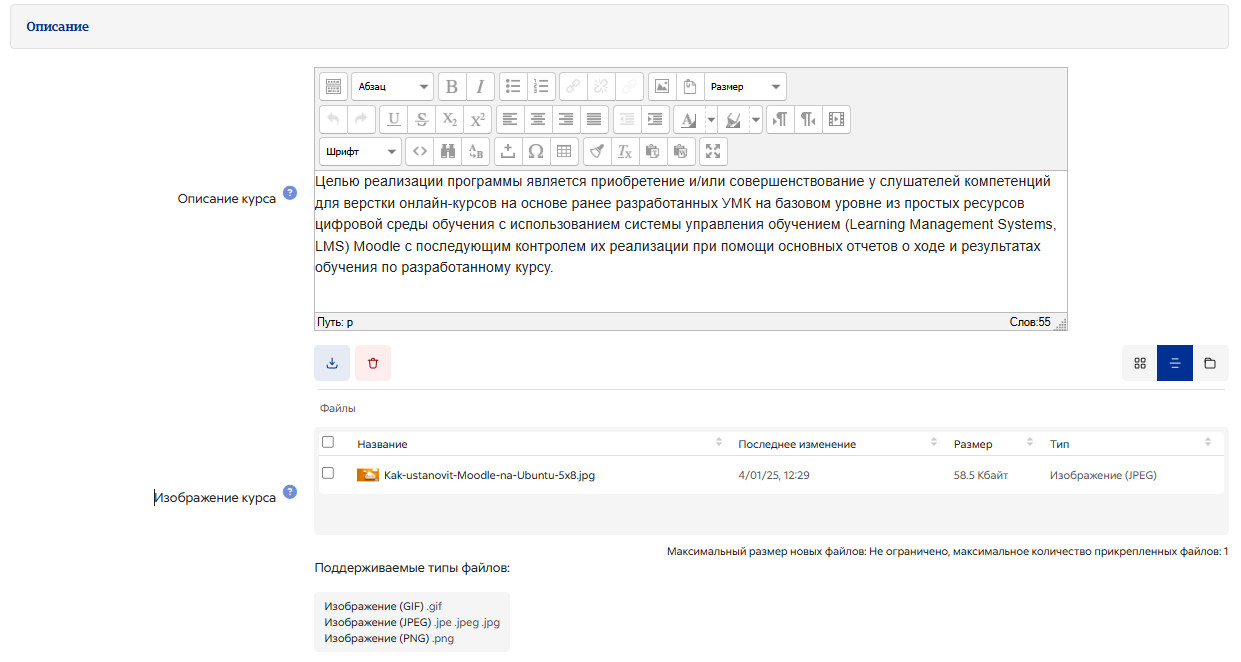Viewport: 1241px width, 662px height.
Task: Decrease indent of paragraph
Action: [627, 120]
